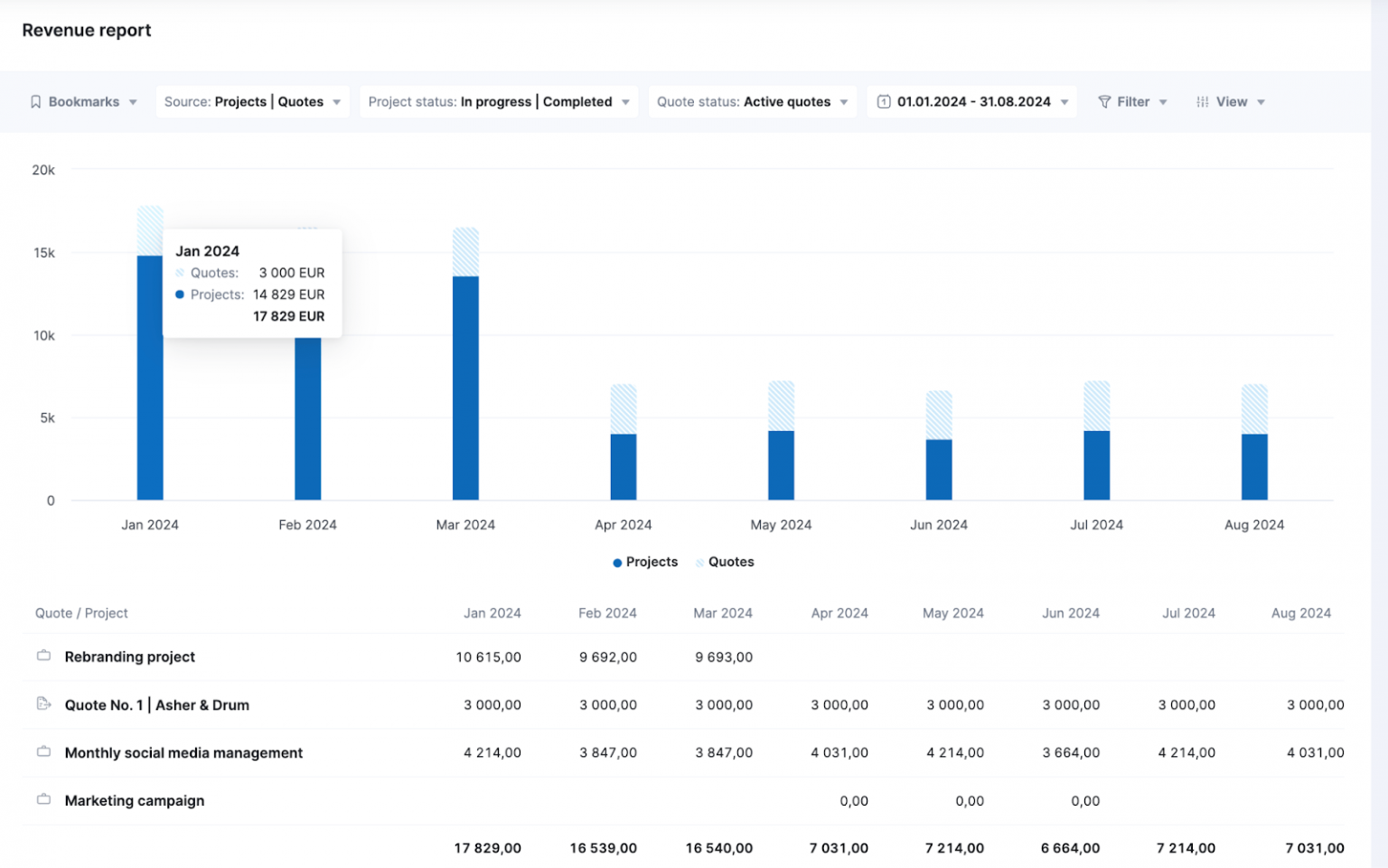
Task: Open the Filter menu
Action: 1132,101
